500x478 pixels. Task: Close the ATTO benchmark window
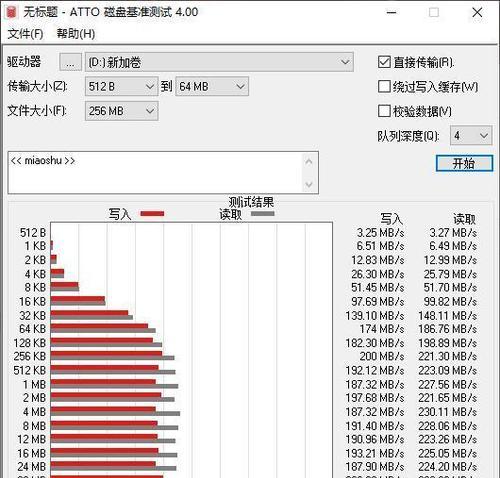click(477, 13)
